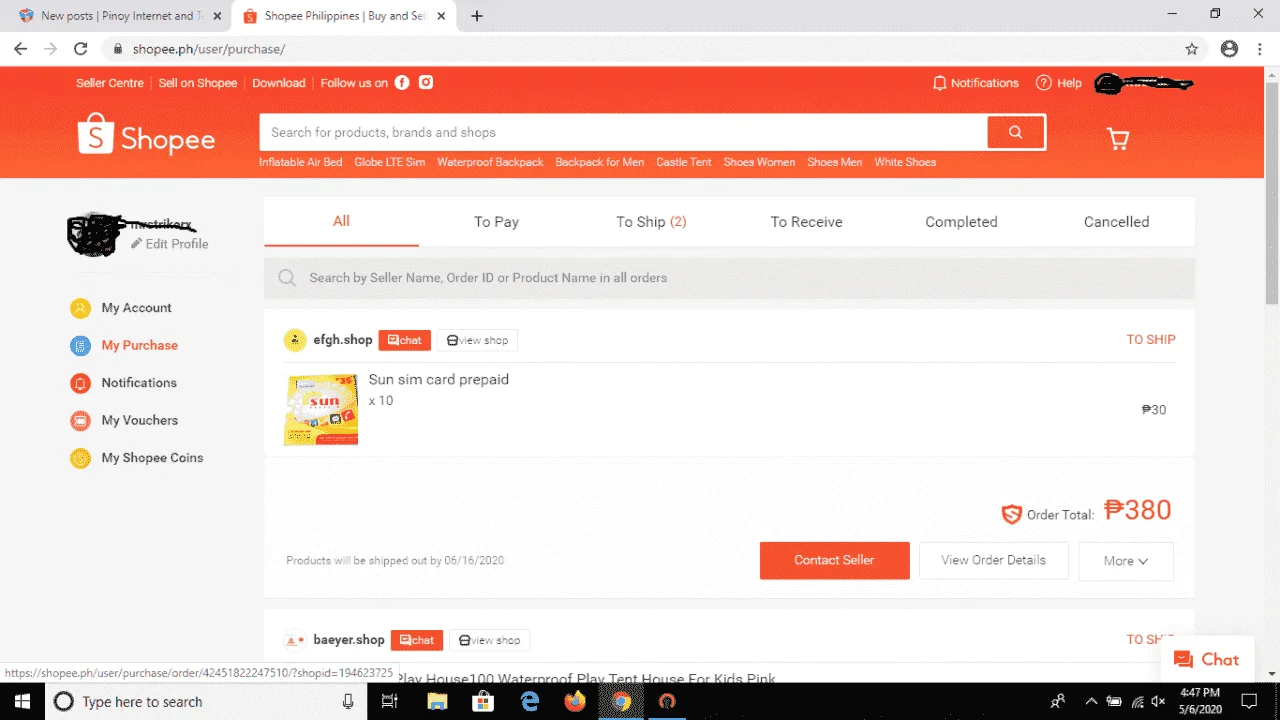Click the Castle Tent search suggestion
Viewport: 1280px width, 720px height.
tap(684, 162)
